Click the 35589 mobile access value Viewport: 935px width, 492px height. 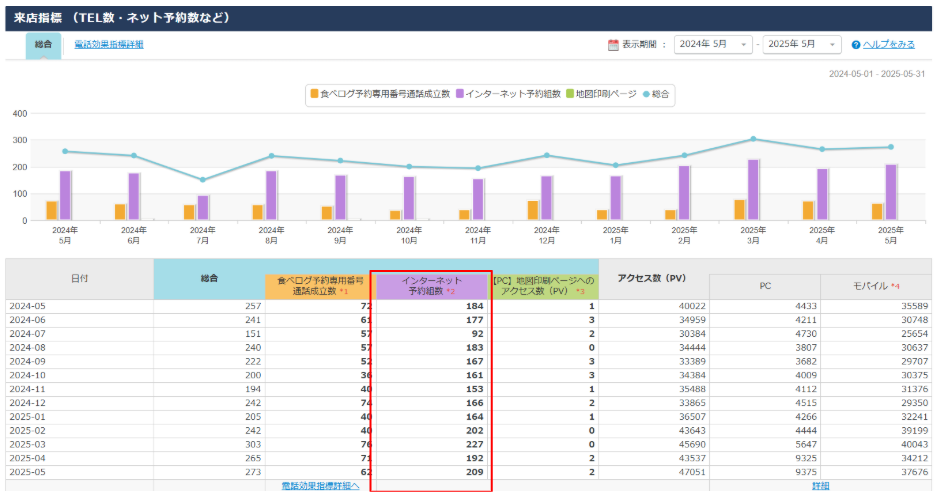(915, 306)
